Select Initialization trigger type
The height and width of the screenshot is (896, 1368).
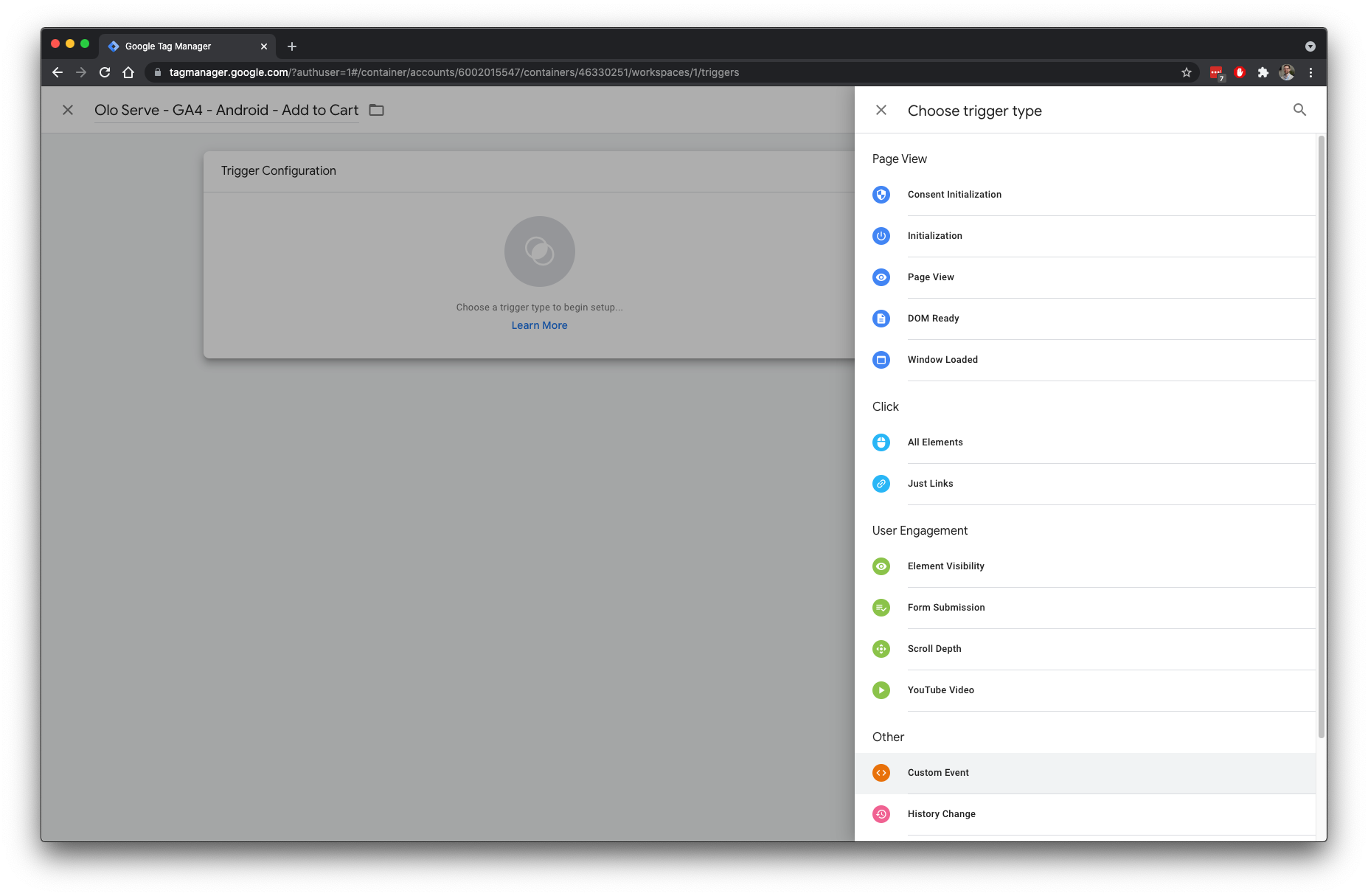click(1085, 236)
